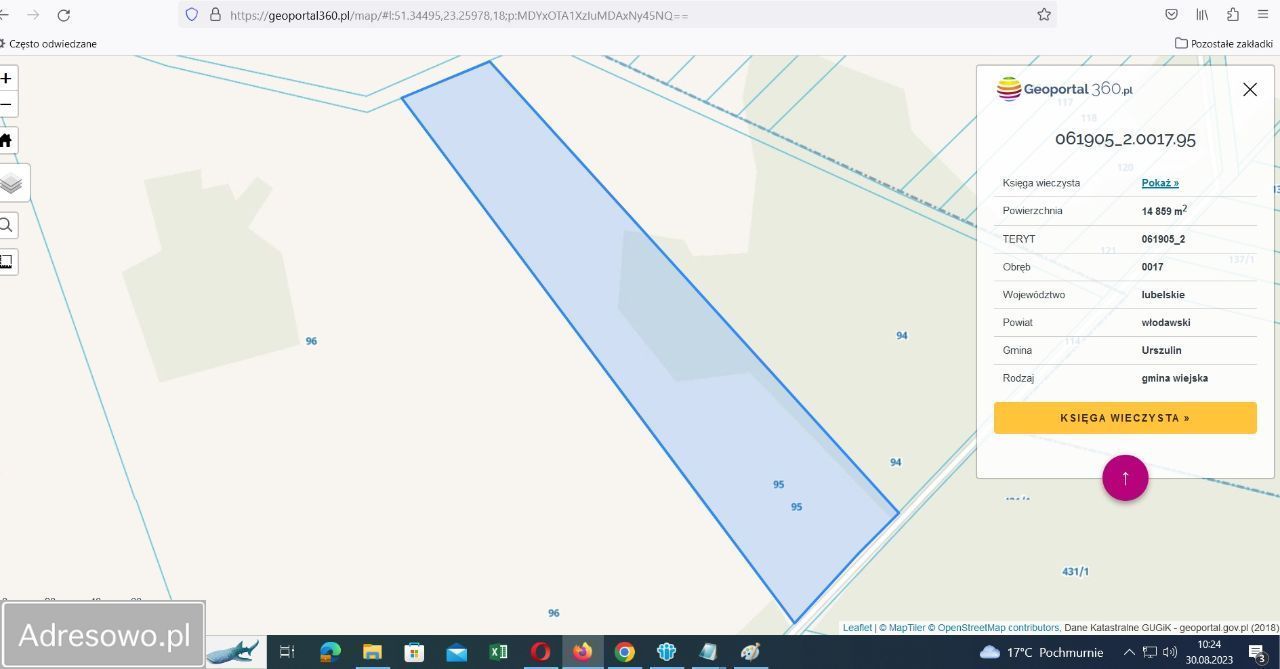The image size is (1280, 669).
Task: Click the area value 14 859 m²
Action: [1164, 211]
